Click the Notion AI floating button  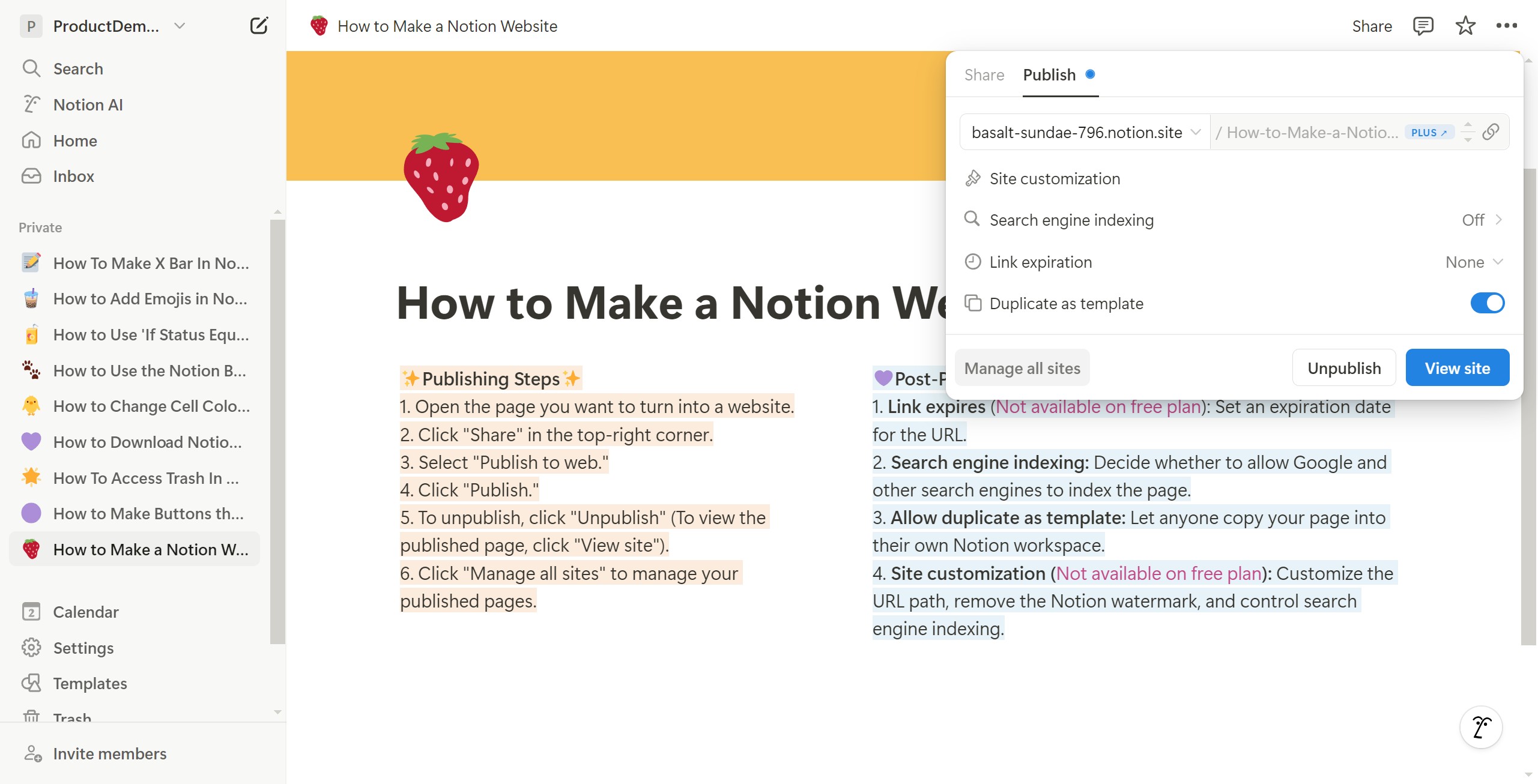coord(1481,727)
